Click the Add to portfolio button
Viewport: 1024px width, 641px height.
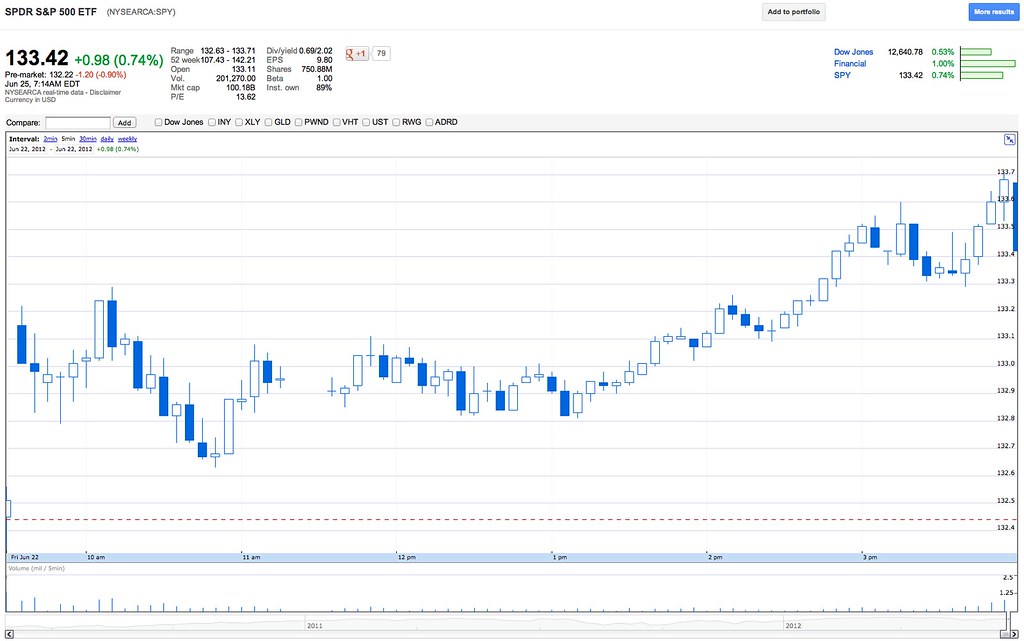tap(793, 12)
